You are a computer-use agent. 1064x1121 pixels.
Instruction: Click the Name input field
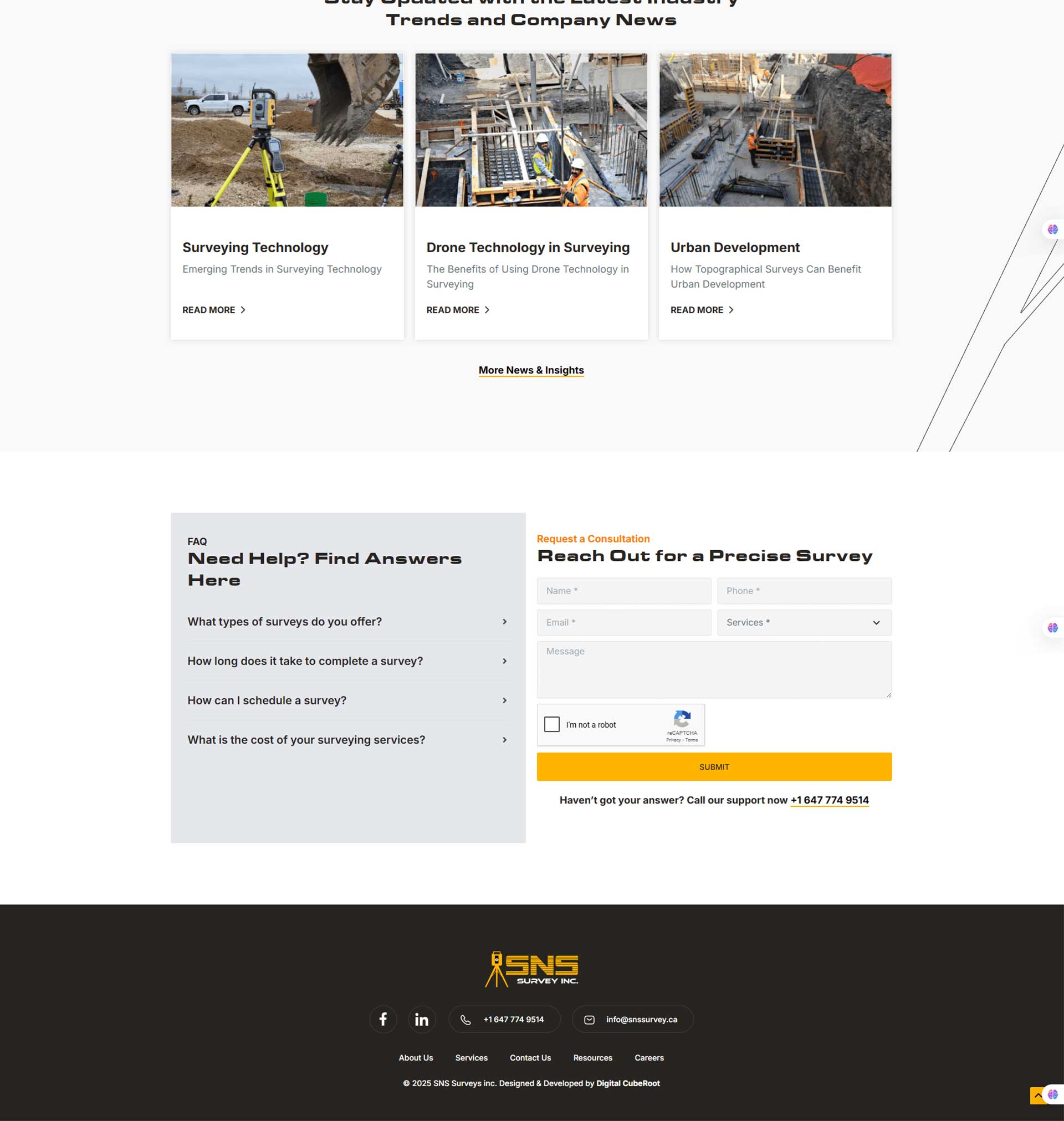[x=624, y=590]
